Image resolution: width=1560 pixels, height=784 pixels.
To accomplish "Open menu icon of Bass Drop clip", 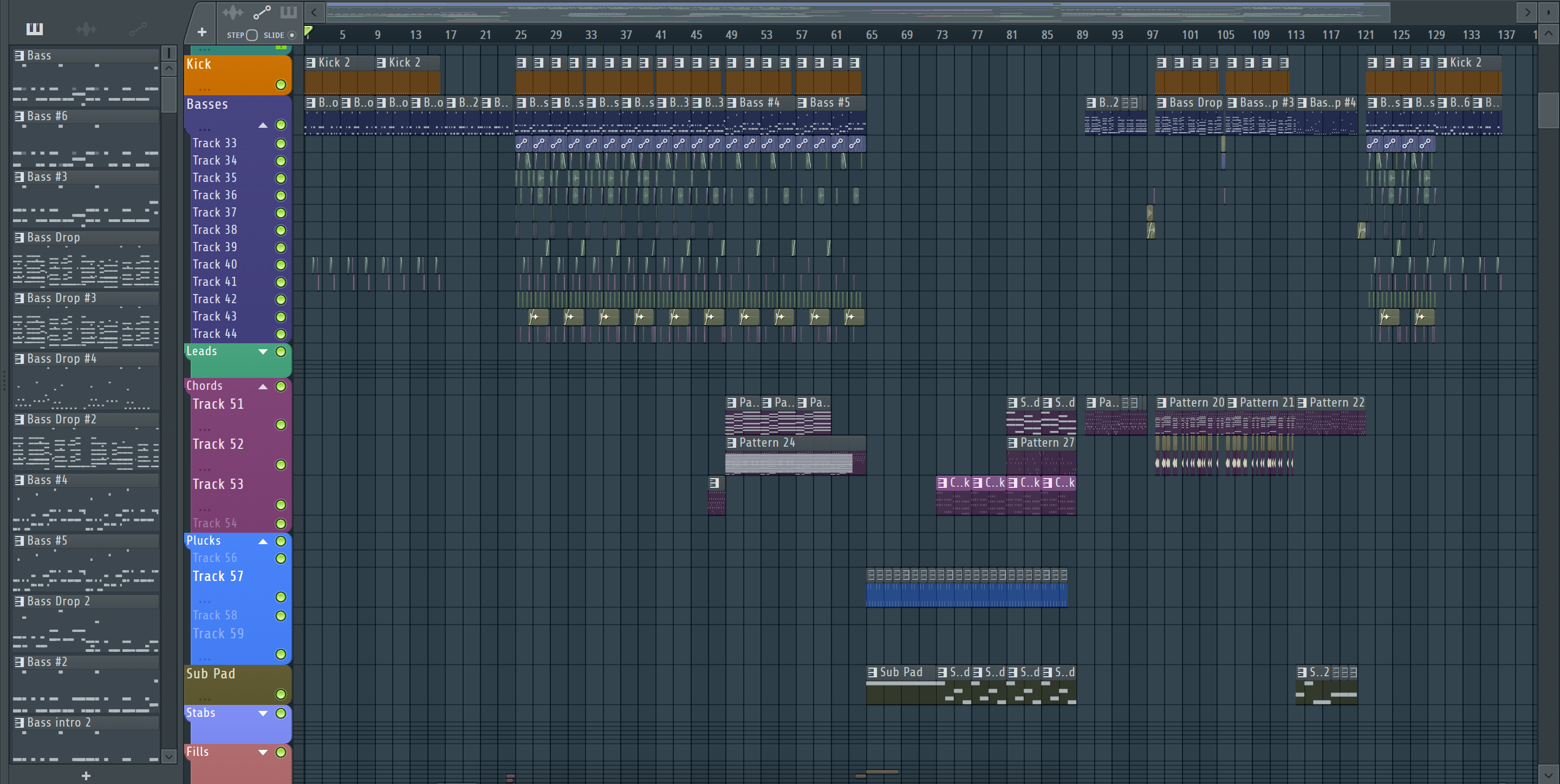I will pyautogui.click(x=1161, y=103).
